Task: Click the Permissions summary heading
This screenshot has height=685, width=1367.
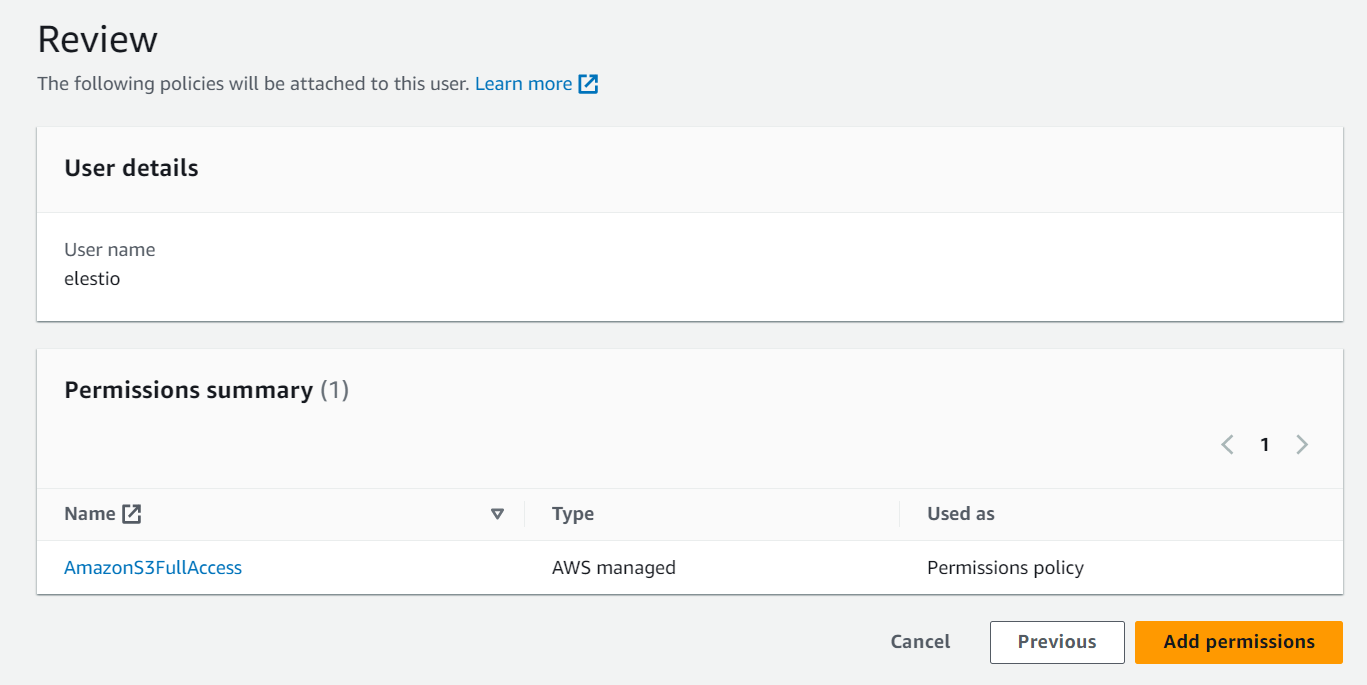Action: pos(188,390)
